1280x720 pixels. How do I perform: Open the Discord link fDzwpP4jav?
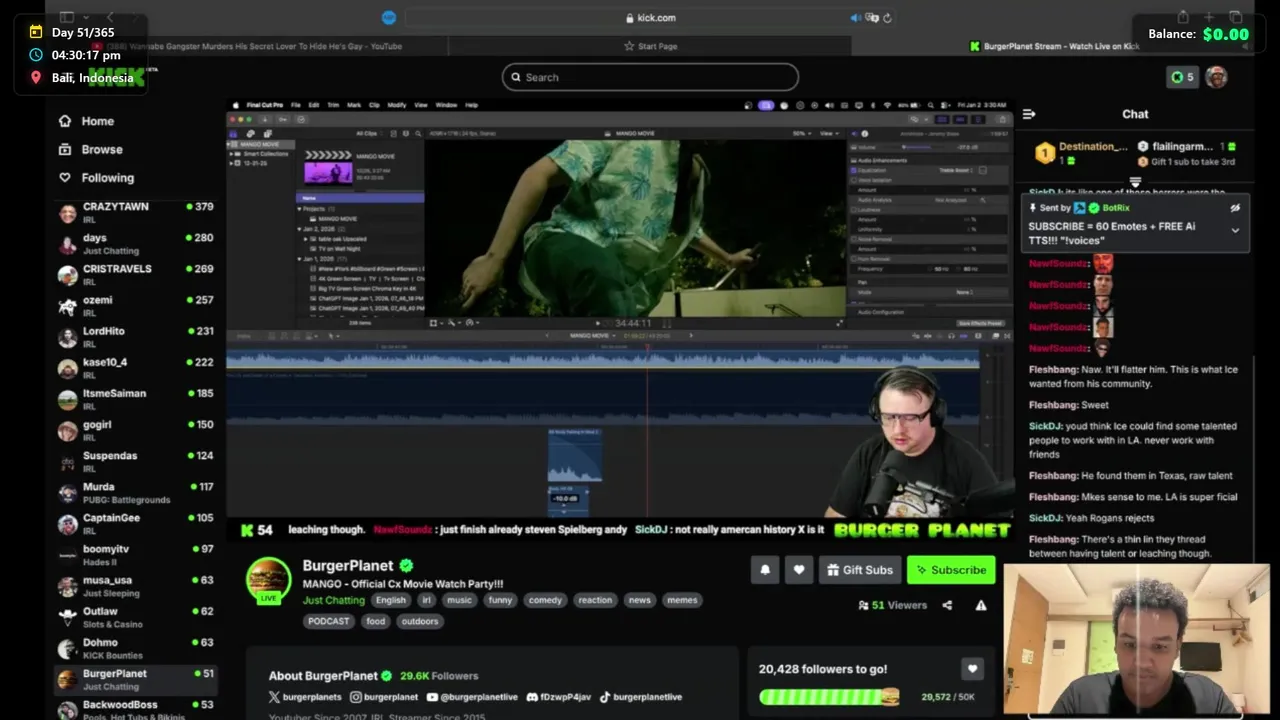tap(559, 697)
